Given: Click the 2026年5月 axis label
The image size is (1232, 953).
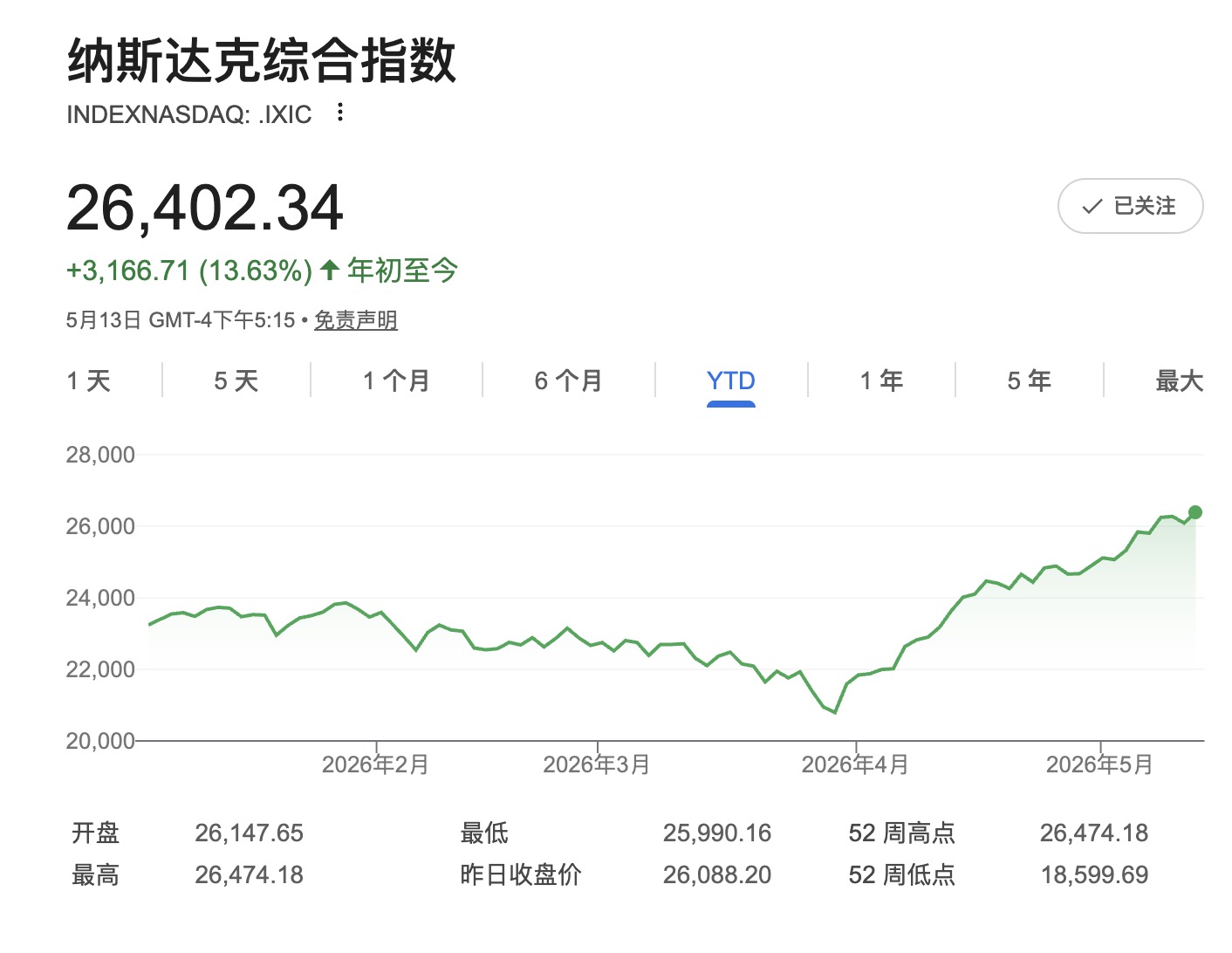Looking at the screenshot, I should [1099, 764].
